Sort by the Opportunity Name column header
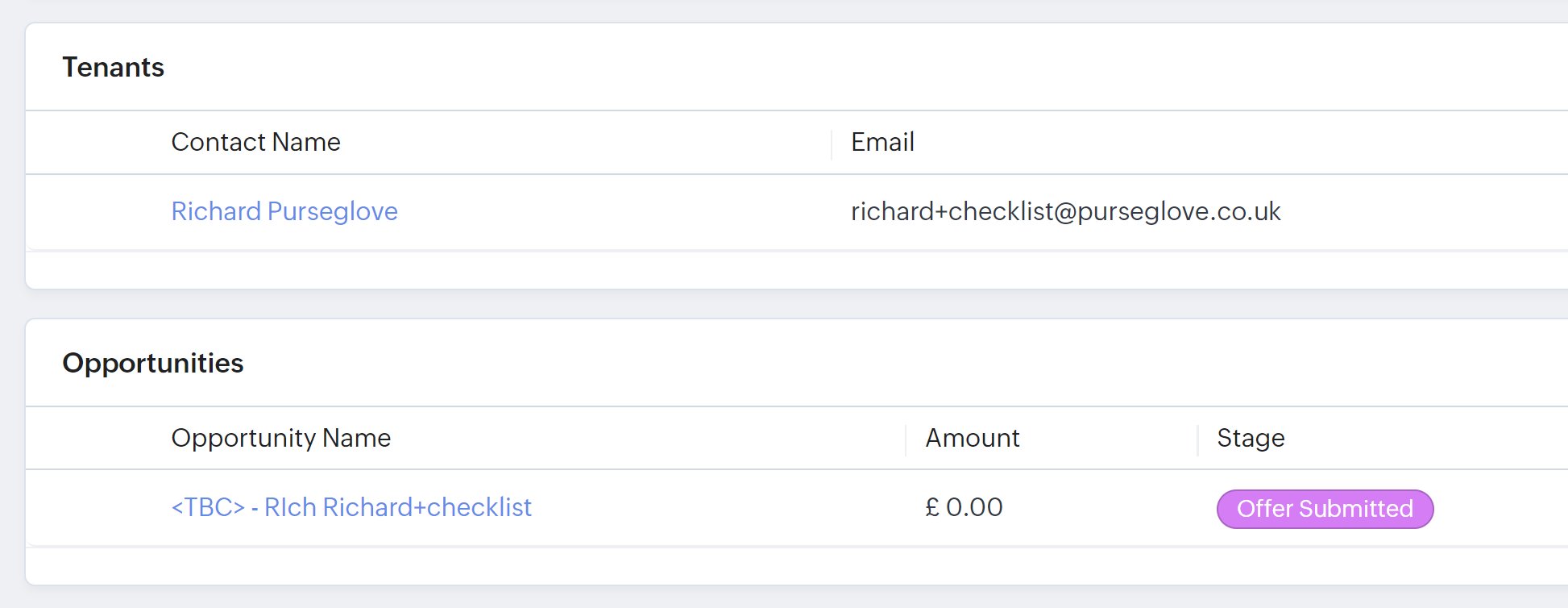Image resolution: width=1568 pixels, height=608 pixels. pos(280,438)
